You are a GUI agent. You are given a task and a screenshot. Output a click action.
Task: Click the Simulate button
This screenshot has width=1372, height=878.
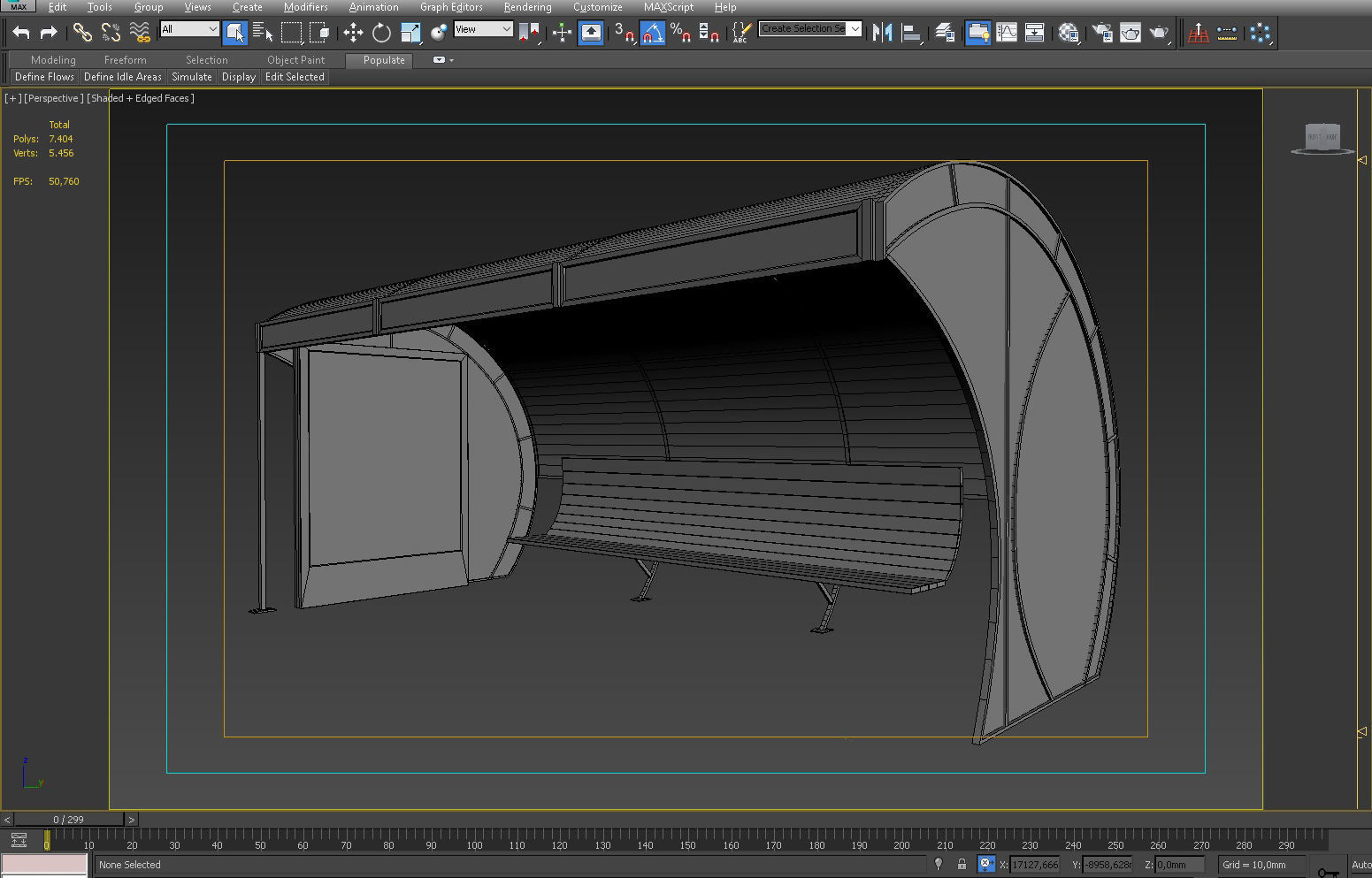pos(192,77)
